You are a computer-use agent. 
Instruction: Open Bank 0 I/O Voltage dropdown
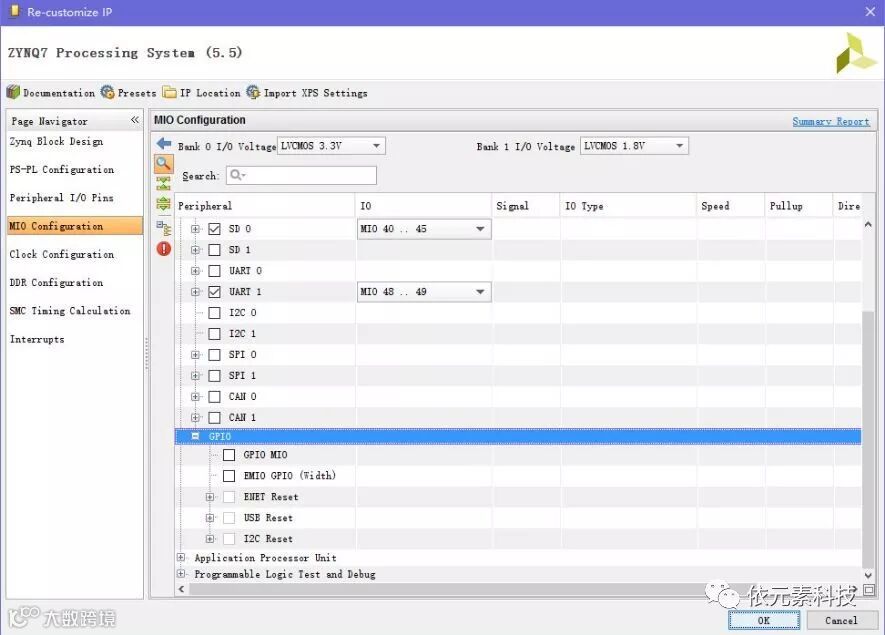pos(331,146)
